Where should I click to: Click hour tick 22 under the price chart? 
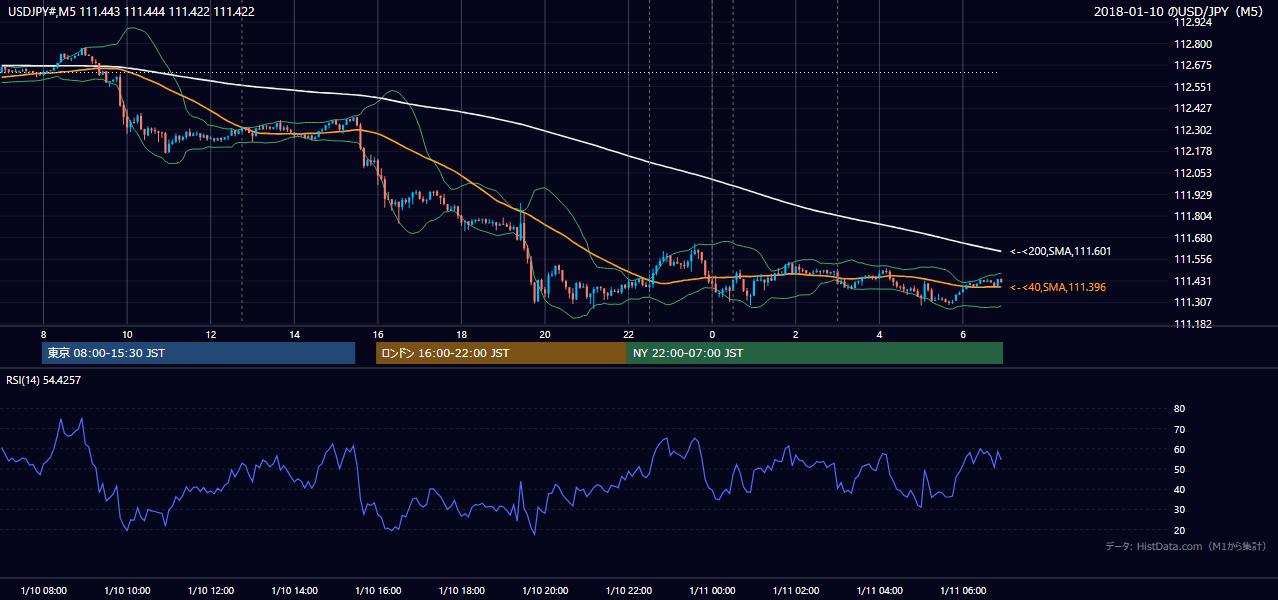point(628,334)
